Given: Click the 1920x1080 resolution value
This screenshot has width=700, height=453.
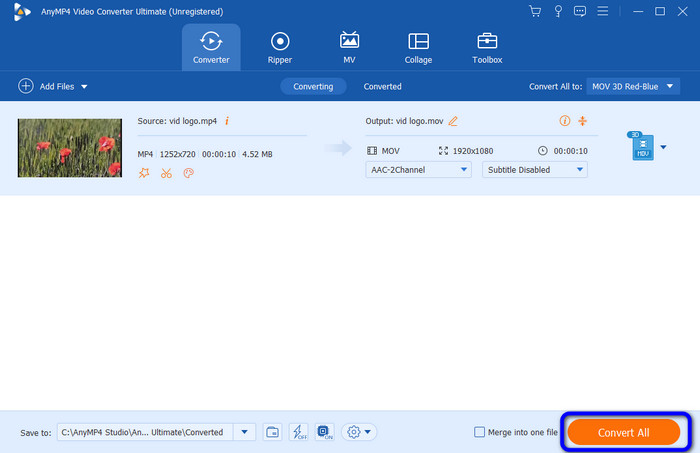Looking at the screenshot, I should coord(473,151).
